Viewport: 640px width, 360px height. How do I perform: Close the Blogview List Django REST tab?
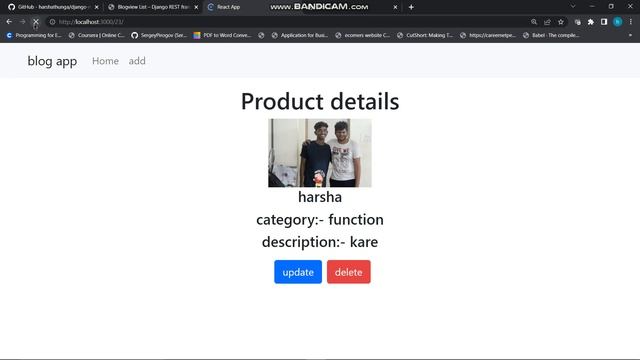click(x=196, y=7)
